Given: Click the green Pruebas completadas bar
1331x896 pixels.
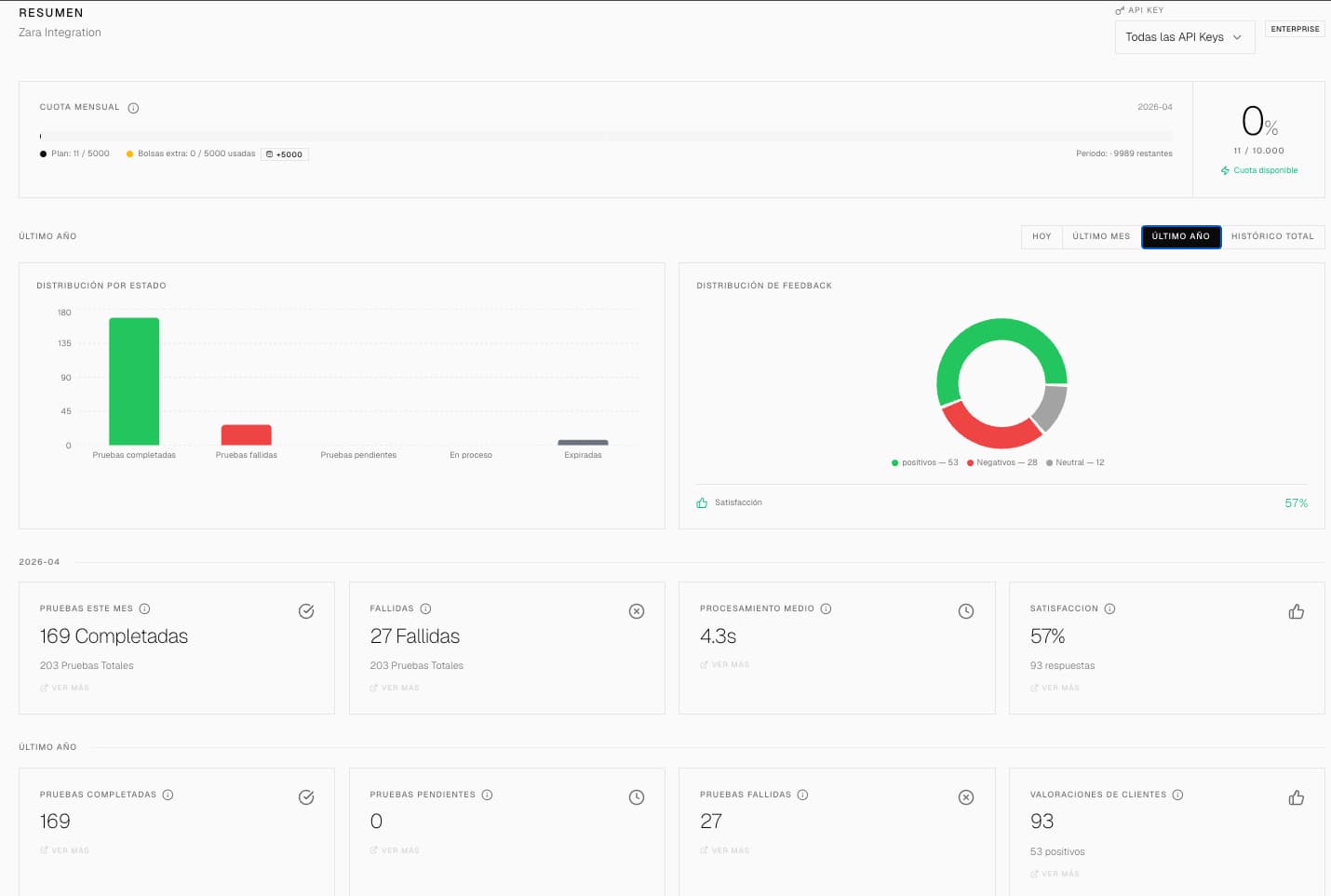Looking at the screenshot, I should (x=134, y=381).
